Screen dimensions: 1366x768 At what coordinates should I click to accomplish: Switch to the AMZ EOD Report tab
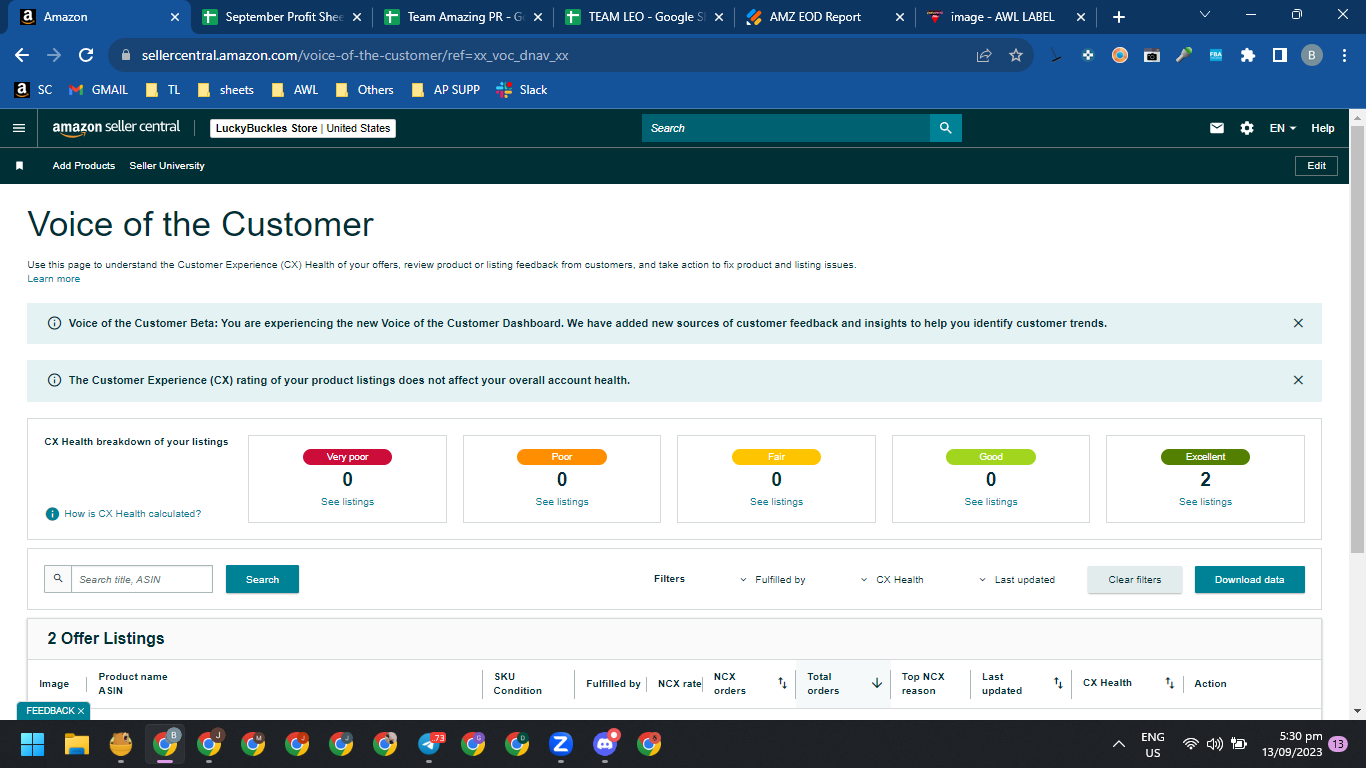click(x=826, y=17)
